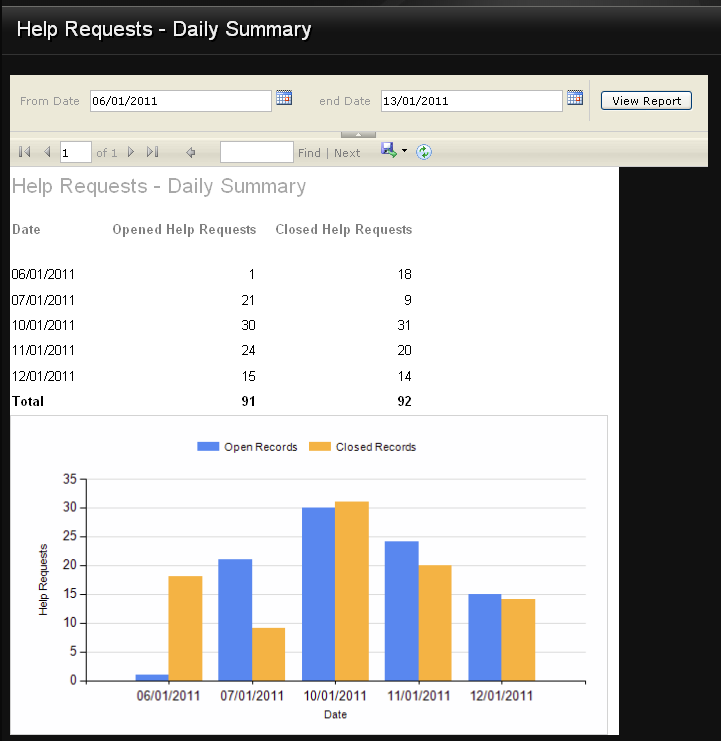Image resolution: width=721 pixels, height=741 pixels.
Task: Click back to parent report arrow
Action: (x=190, y=153)
